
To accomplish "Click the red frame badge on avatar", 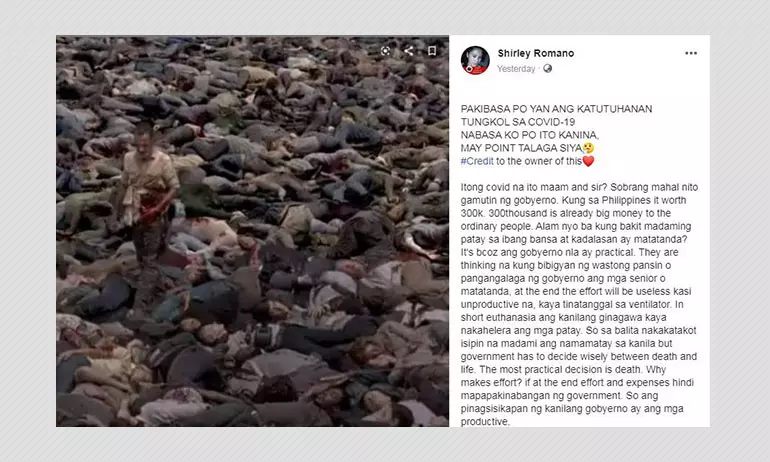I will point(469,70).
